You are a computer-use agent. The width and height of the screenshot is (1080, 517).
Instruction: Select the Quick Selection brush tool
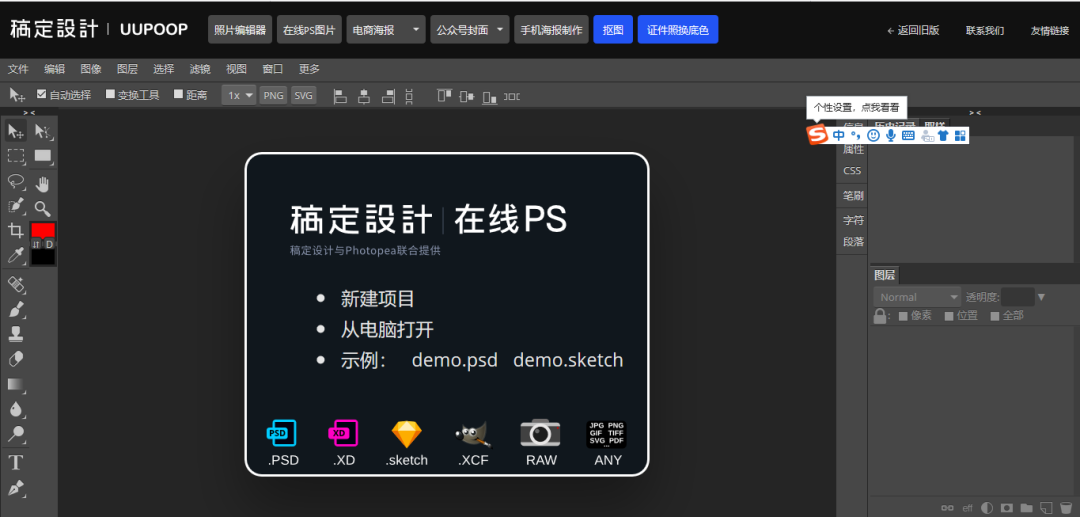tap(16, 206)
